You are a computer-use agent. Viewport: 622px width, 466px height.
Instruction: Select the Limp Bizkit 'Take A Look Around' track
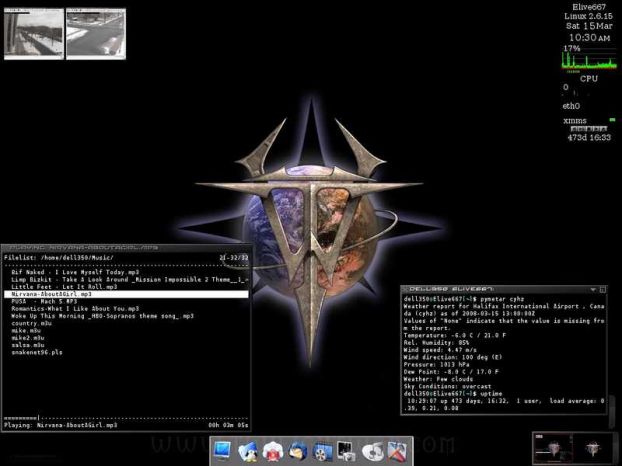pyautogui.click(x=130, y=279)
